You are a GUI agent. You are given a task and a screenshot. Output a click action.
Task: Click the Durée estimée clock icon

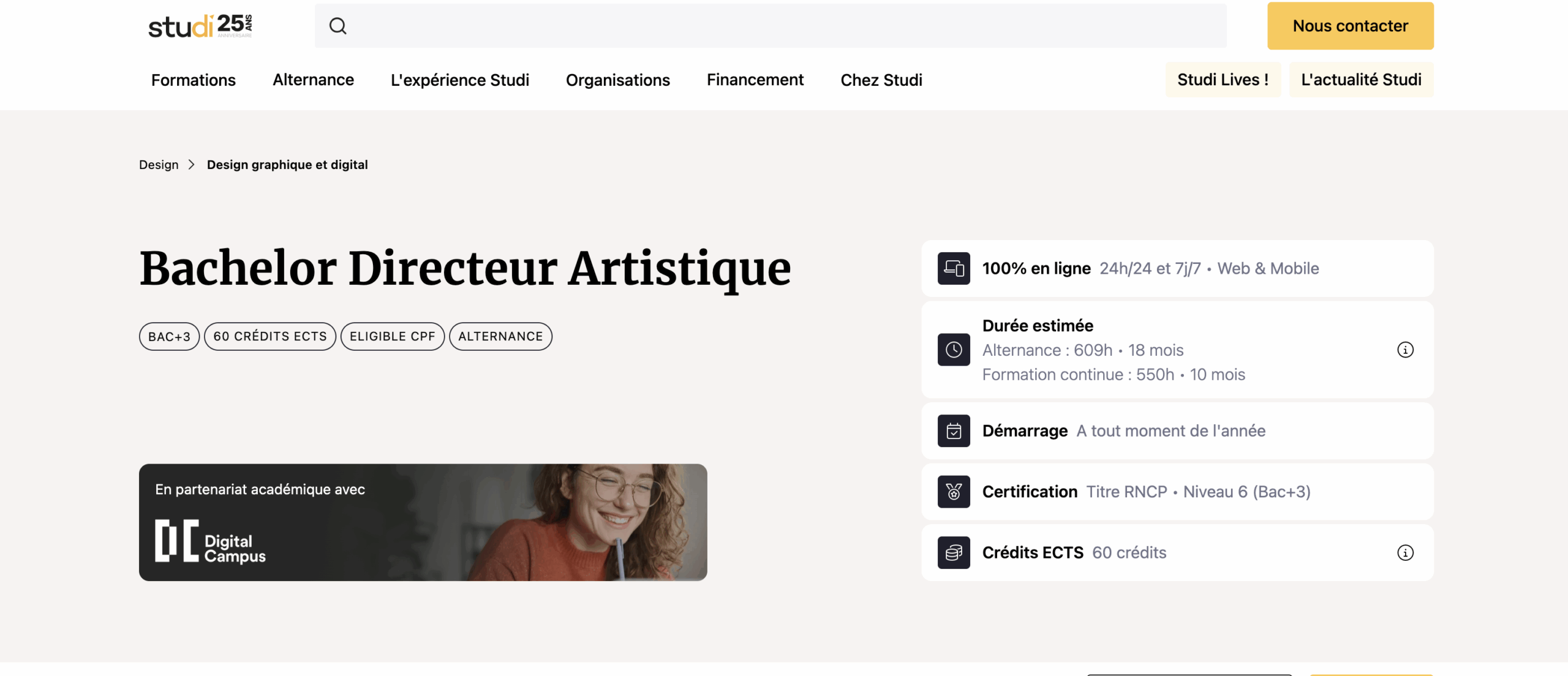tap(954, 350)
